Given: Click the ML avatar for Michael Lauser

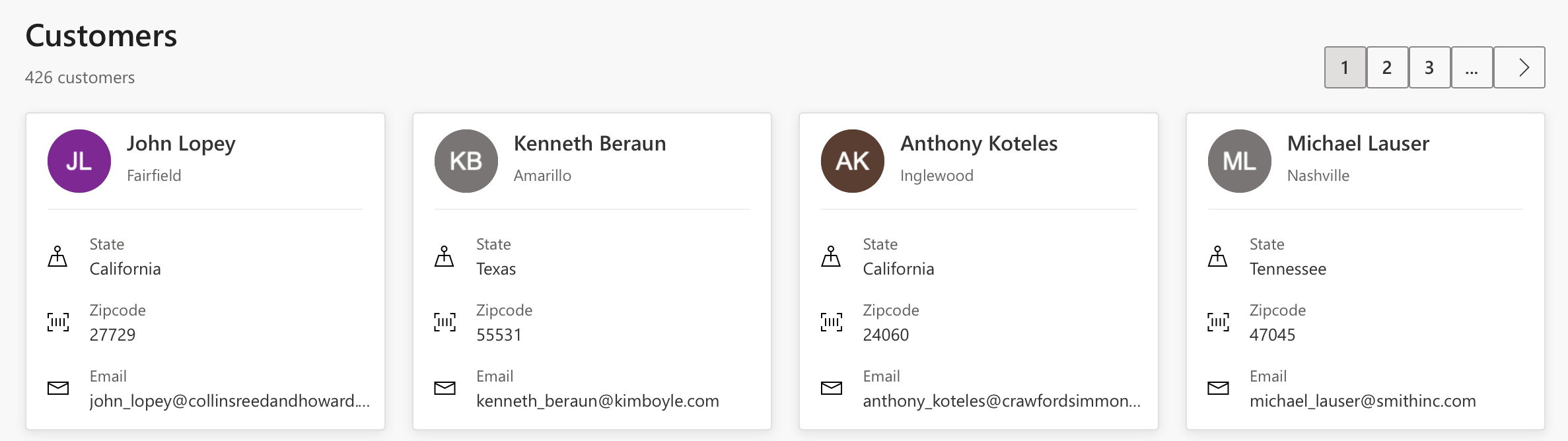Looking at the screenshot, I should 1239,161.
